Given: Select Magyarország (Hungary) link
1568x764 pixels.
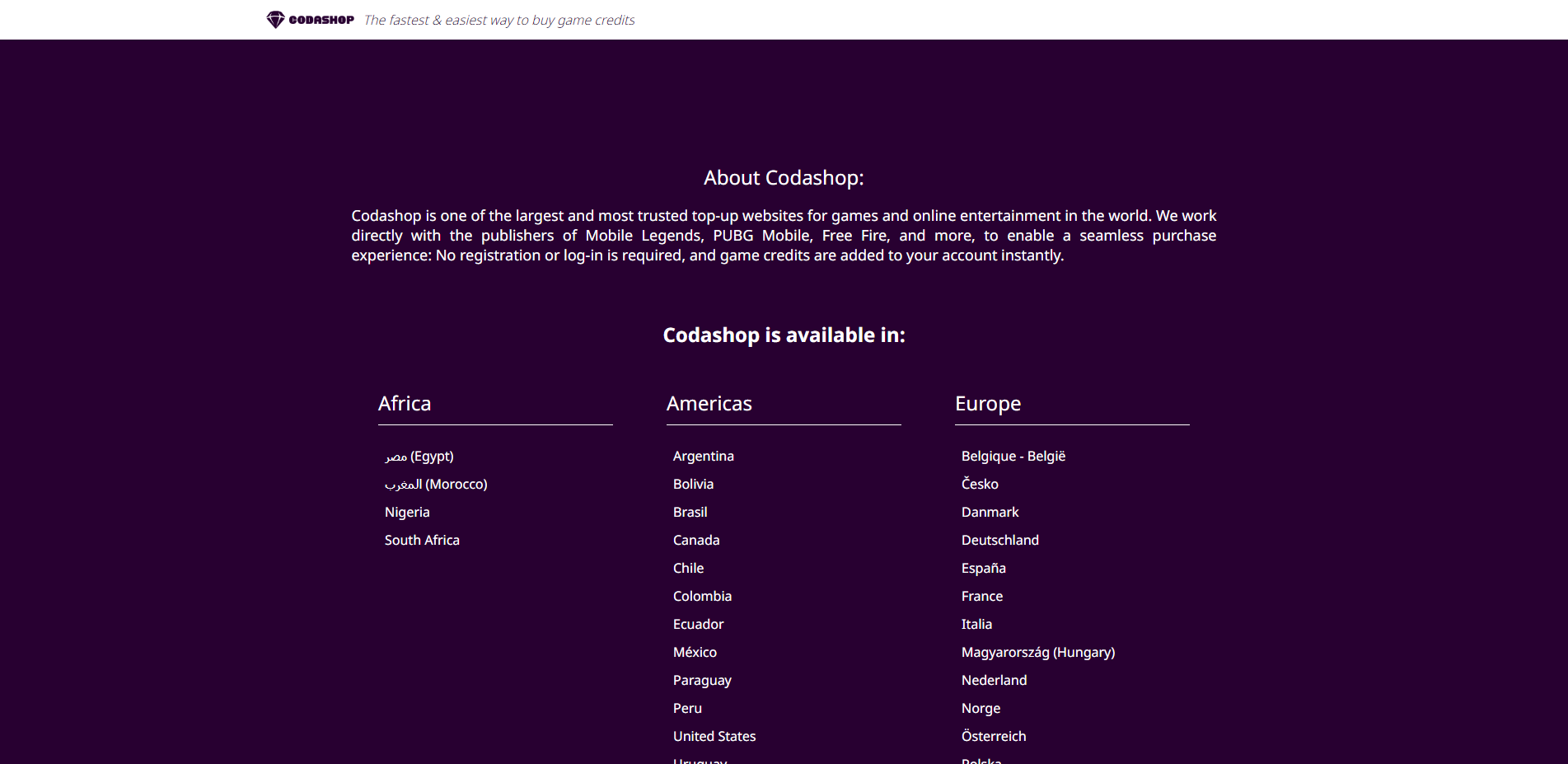Looking at the screenshot, I should pos(1037,653).
